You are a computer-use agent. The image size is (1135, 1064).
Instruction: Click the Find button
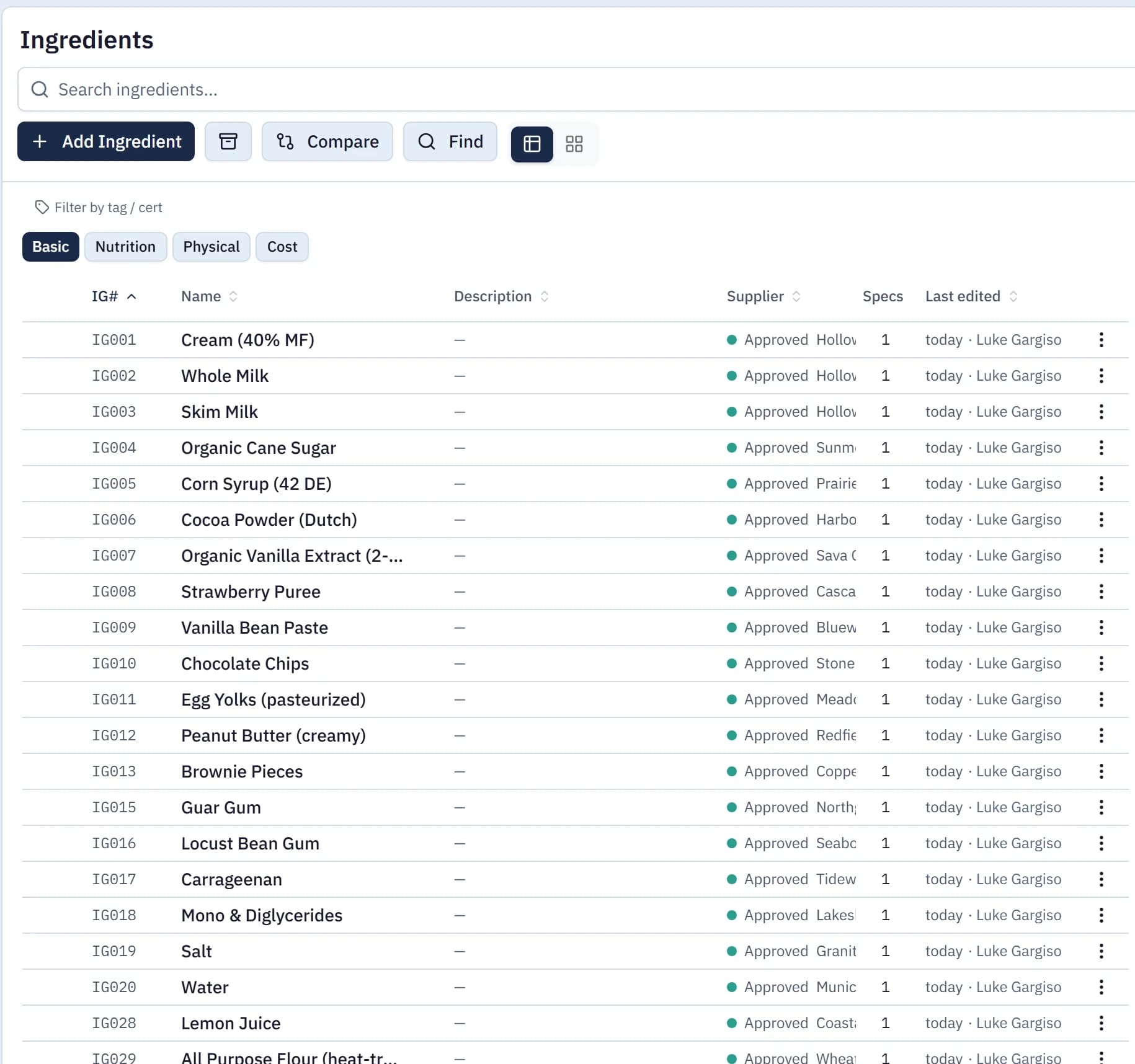pos(450,141)
